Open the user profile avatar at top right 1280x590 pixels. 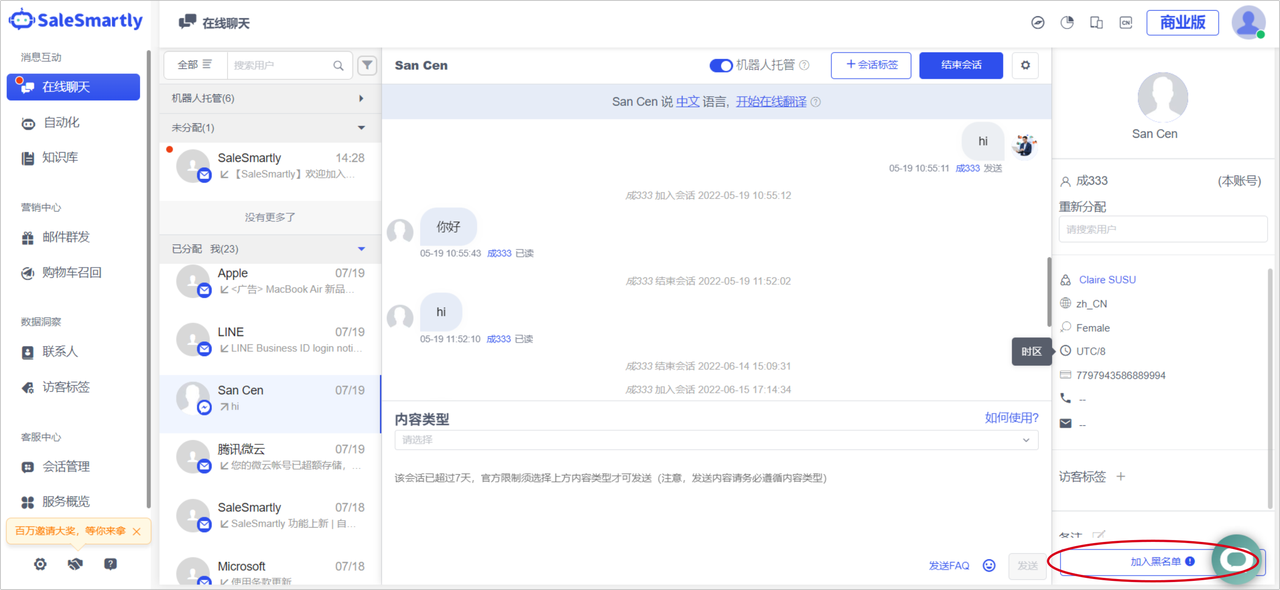pyautogui.click(x=1247, y=22)
